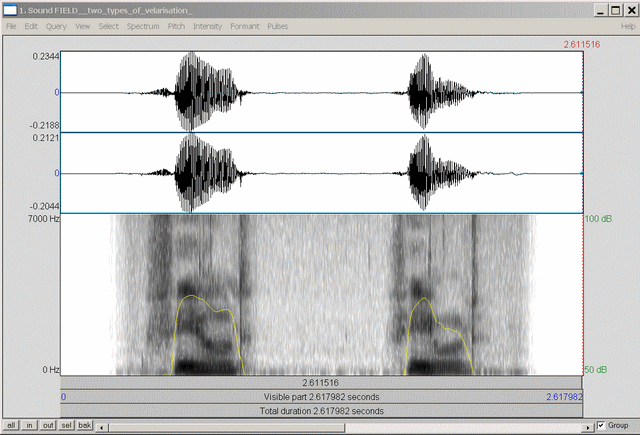640x435 pixels.
Task: Expand the View menu
Action: [x=82, y=25]
